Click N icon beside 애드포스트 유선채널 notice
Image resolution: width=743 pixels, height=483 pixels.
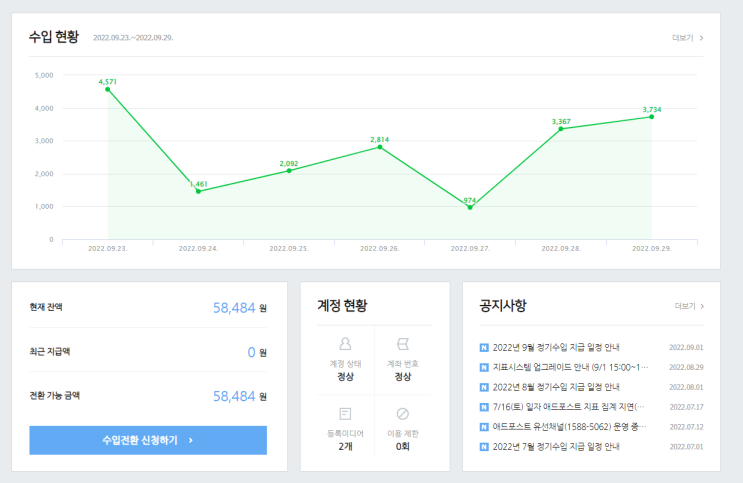click(x=484, y=427)
